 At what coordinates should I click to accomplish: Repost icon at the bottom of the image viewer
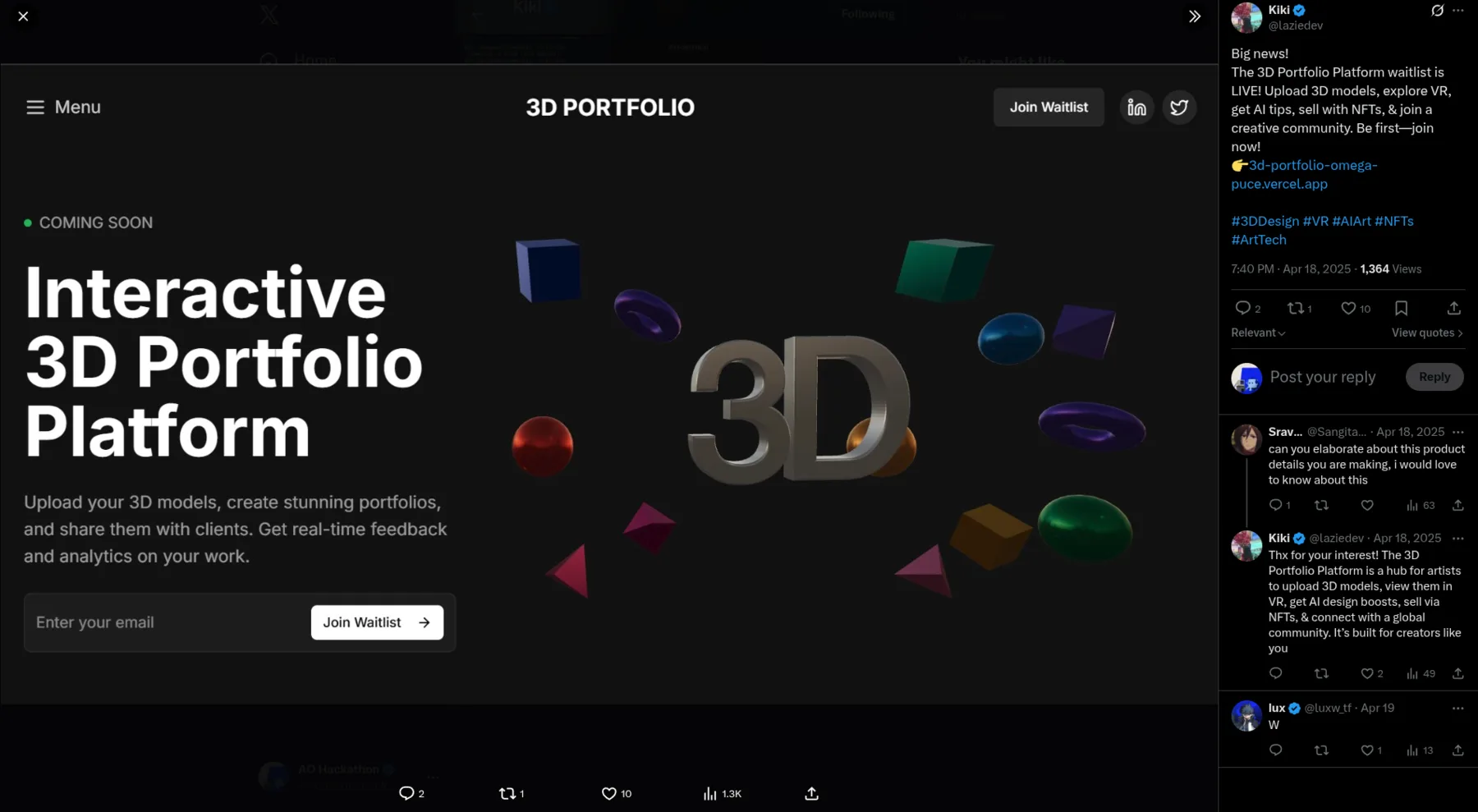point(507,793)
